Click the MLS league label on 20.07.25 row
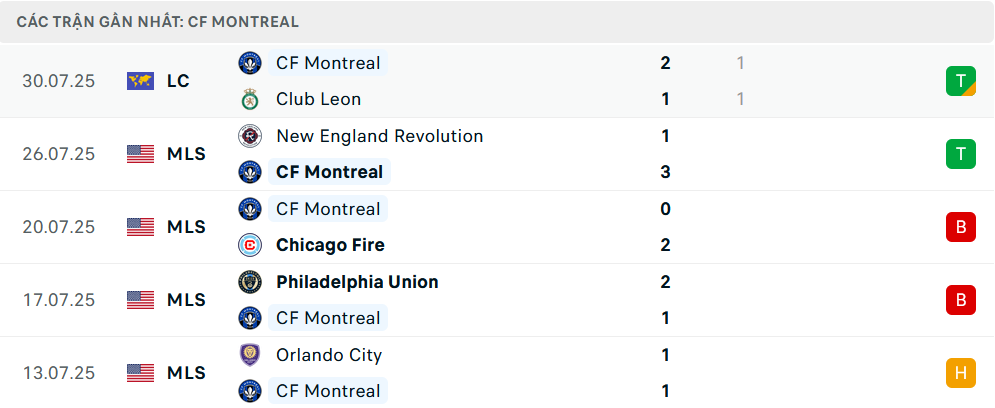The width and height of the screenshot is (995, 408). coord(187,227)
